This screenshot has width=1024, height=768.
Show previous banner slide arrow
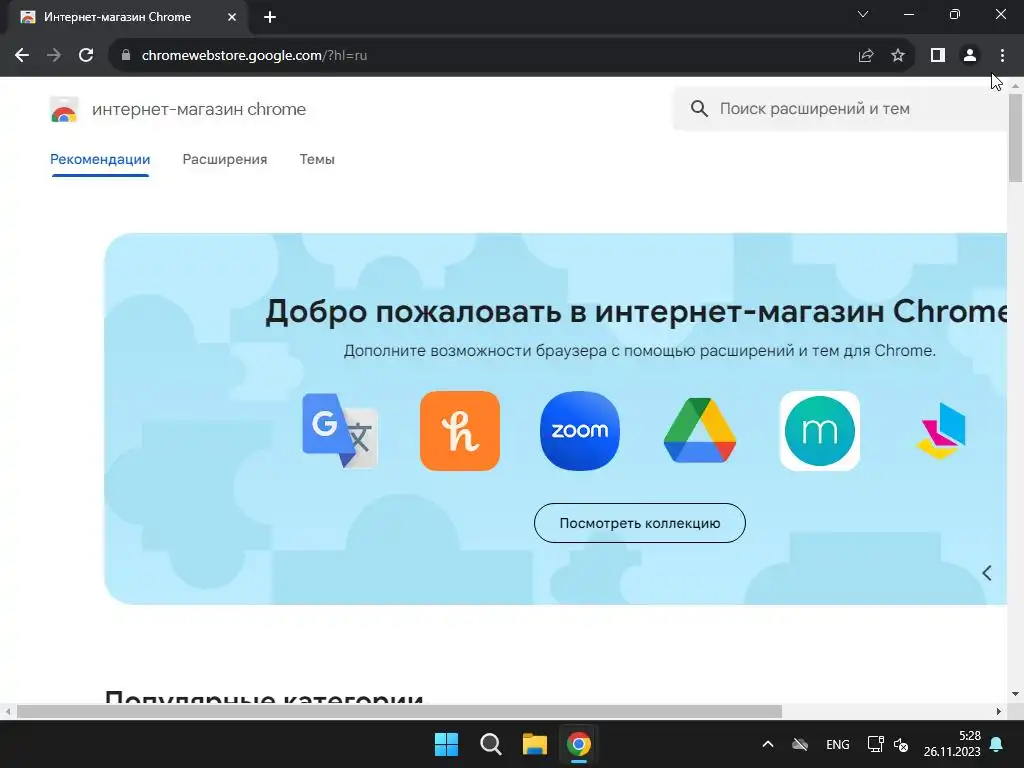(x=987, y=573)
